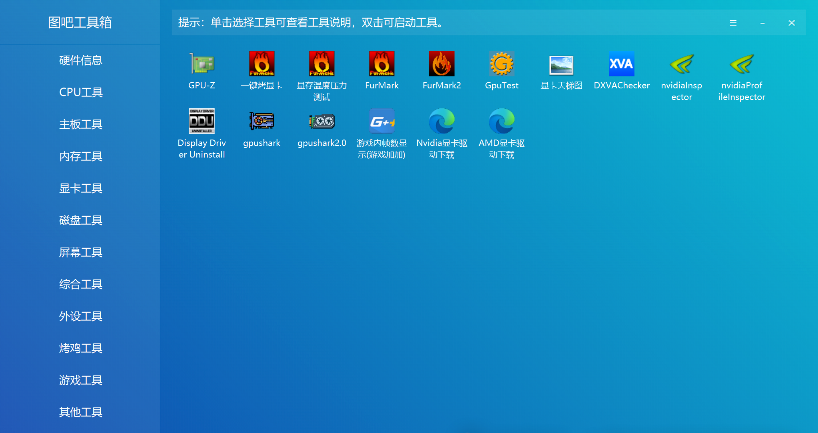Click the nvidiaInspector icon

click(681, 65)
